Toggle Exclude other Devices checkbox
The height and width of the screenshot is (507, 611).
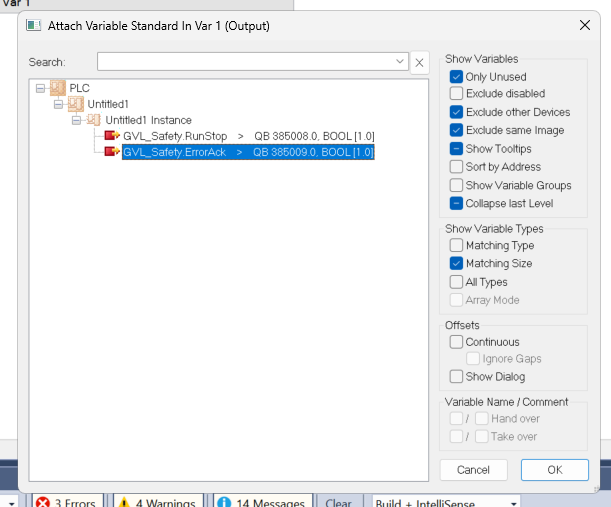point(456,112)
